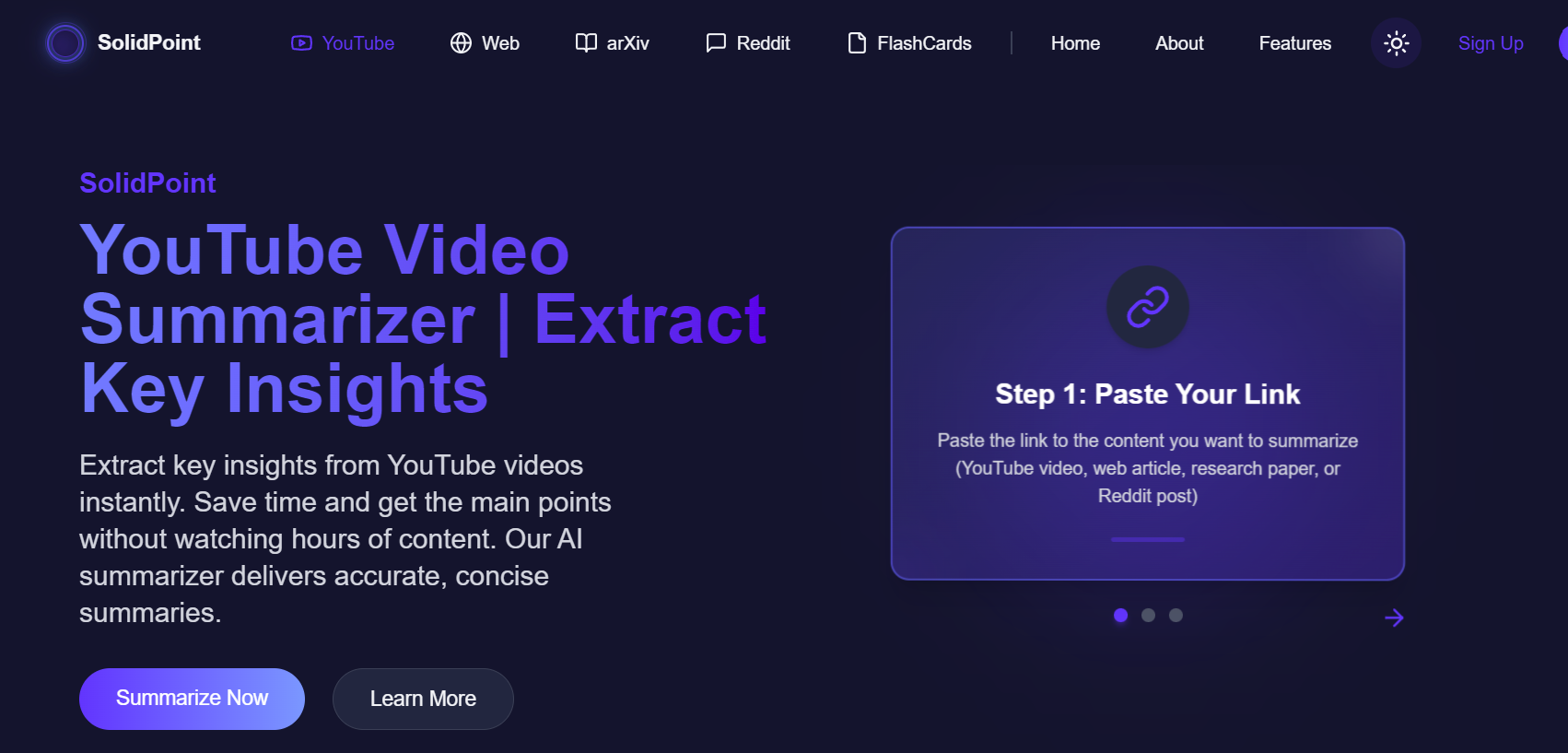
Task: Click the Web globe icon
Action: tap(461, 43)
